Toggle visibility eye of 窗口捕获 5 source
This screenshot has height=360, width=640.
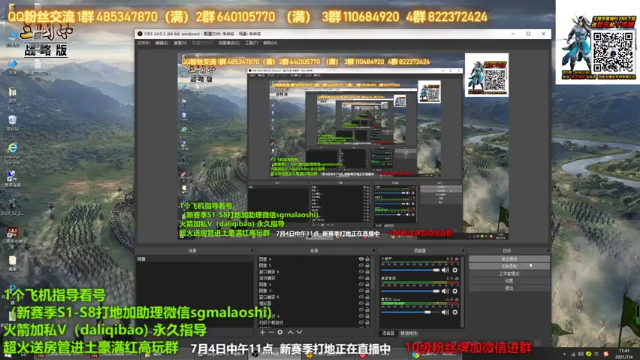click(361, 297)
